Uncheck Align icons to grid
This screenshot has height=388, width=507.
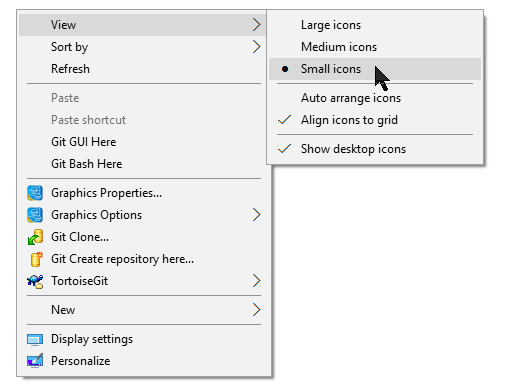375,120
